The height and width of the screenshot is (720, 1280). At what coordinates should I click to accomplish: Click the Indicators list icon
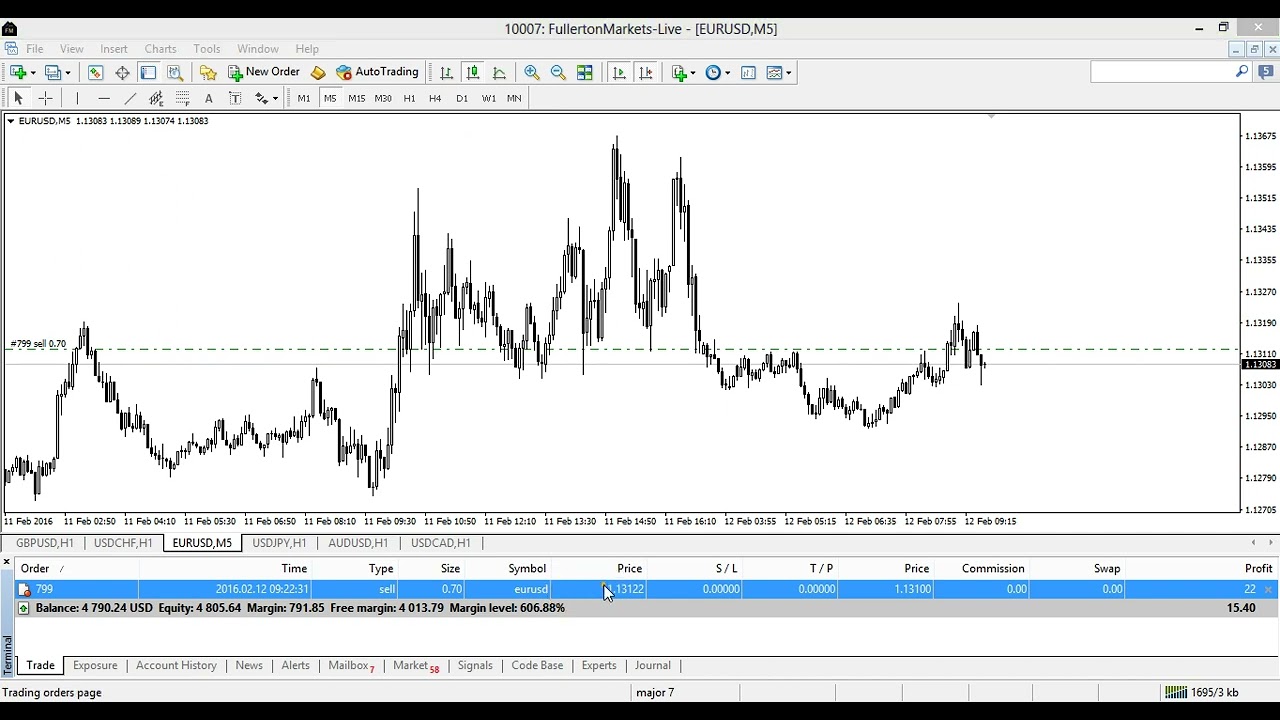pyautogui.click(x=679, y=72)
